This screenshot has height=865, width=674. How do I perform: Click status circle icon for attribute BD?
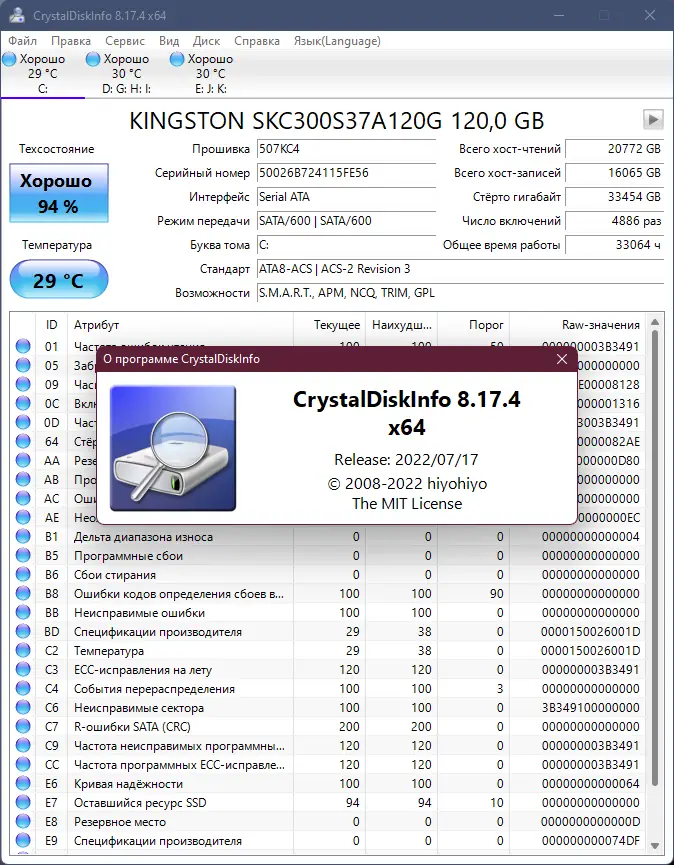[23, 632]
